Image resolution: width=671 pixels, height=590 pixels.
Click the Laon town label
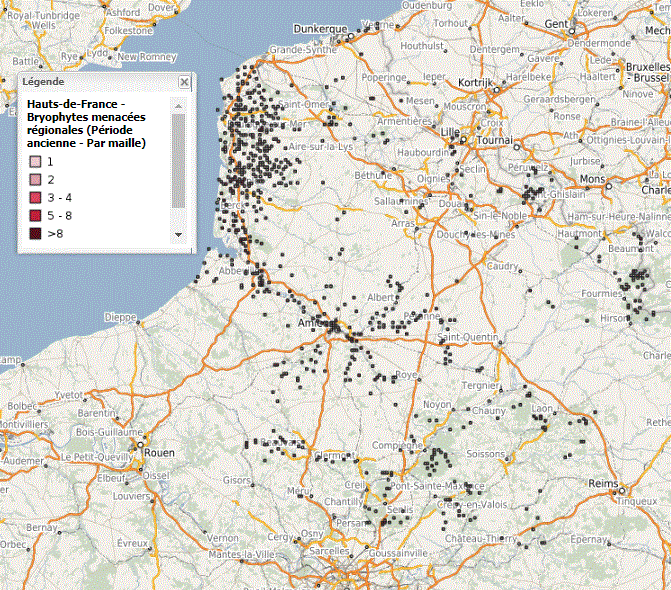tap(542, 408)
